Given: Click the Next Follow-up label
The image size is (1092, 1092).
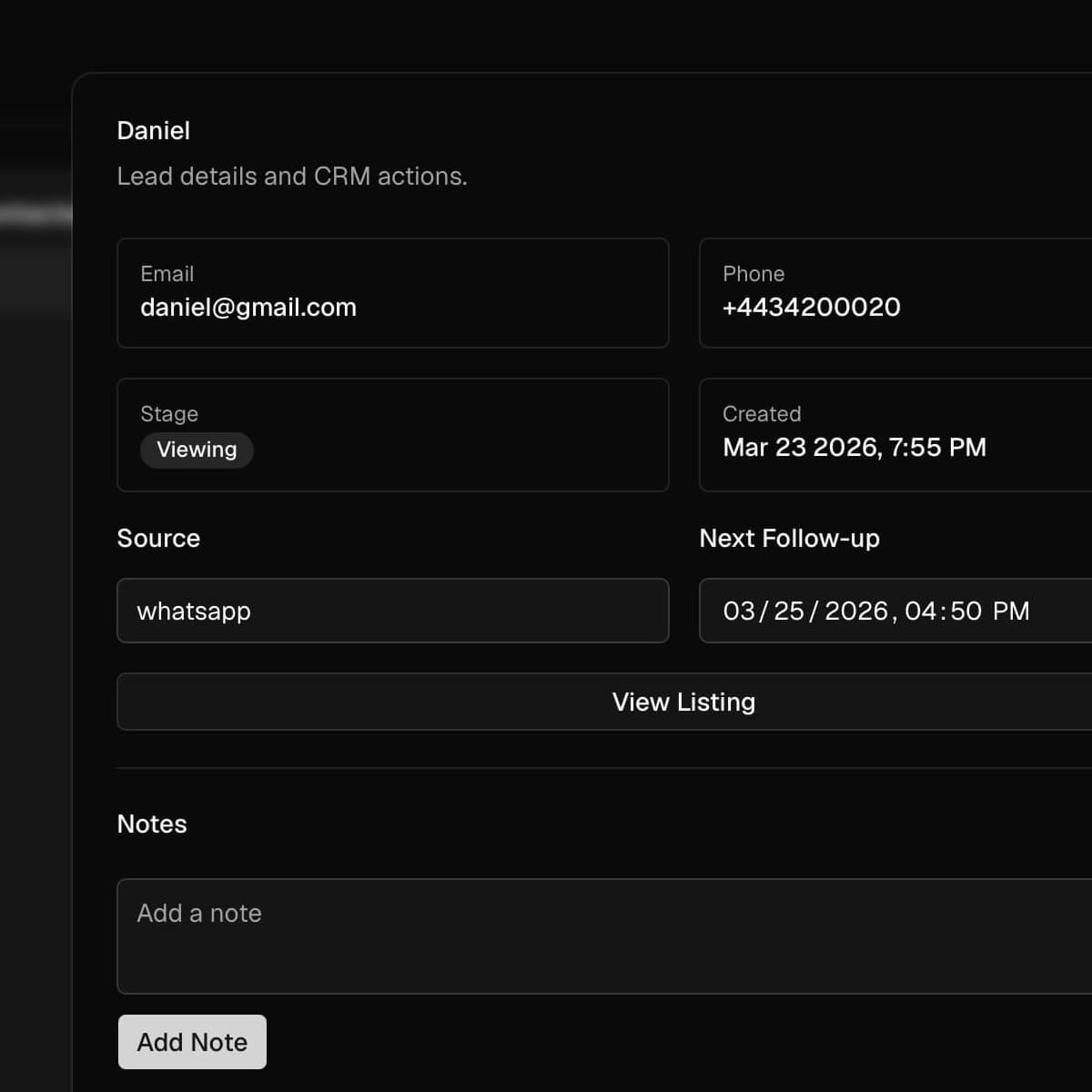Looking at the screenshot, I should tap(789, 538).
